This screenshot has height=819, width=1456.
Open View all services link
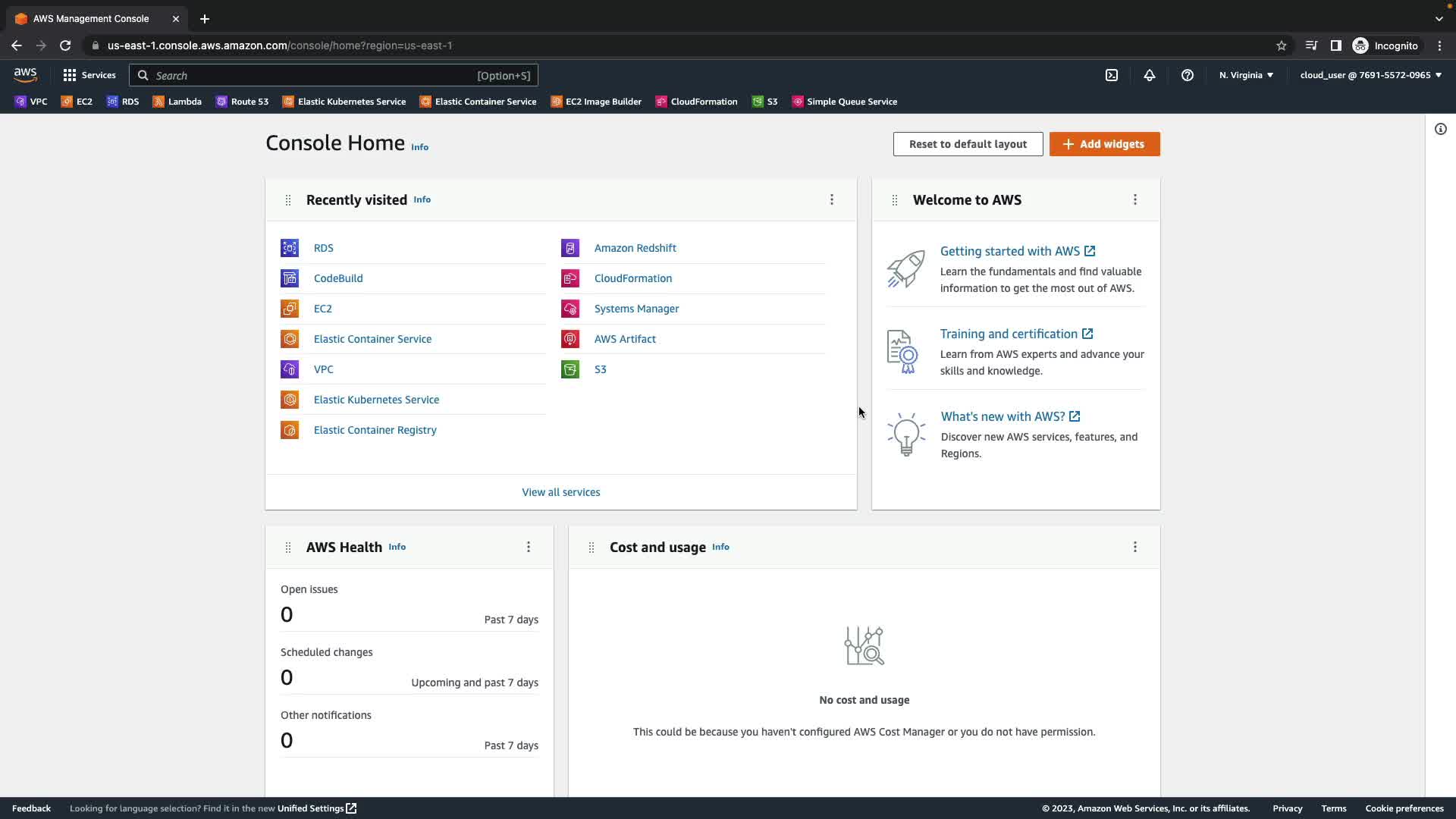pyautogui.click(x=560, y=492)
